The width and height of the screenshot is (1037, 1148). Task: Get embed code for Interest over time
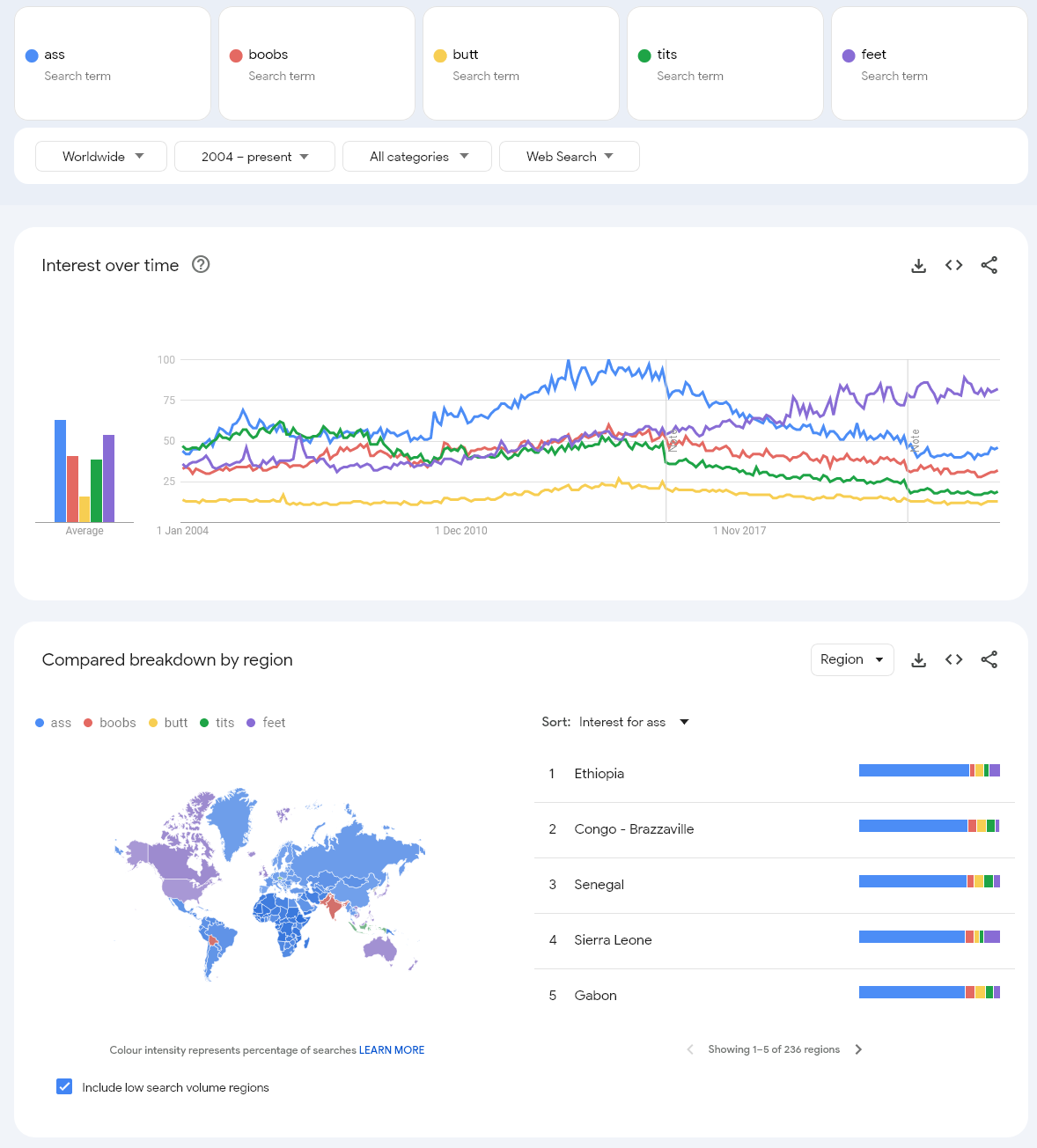tap(953, 265)
